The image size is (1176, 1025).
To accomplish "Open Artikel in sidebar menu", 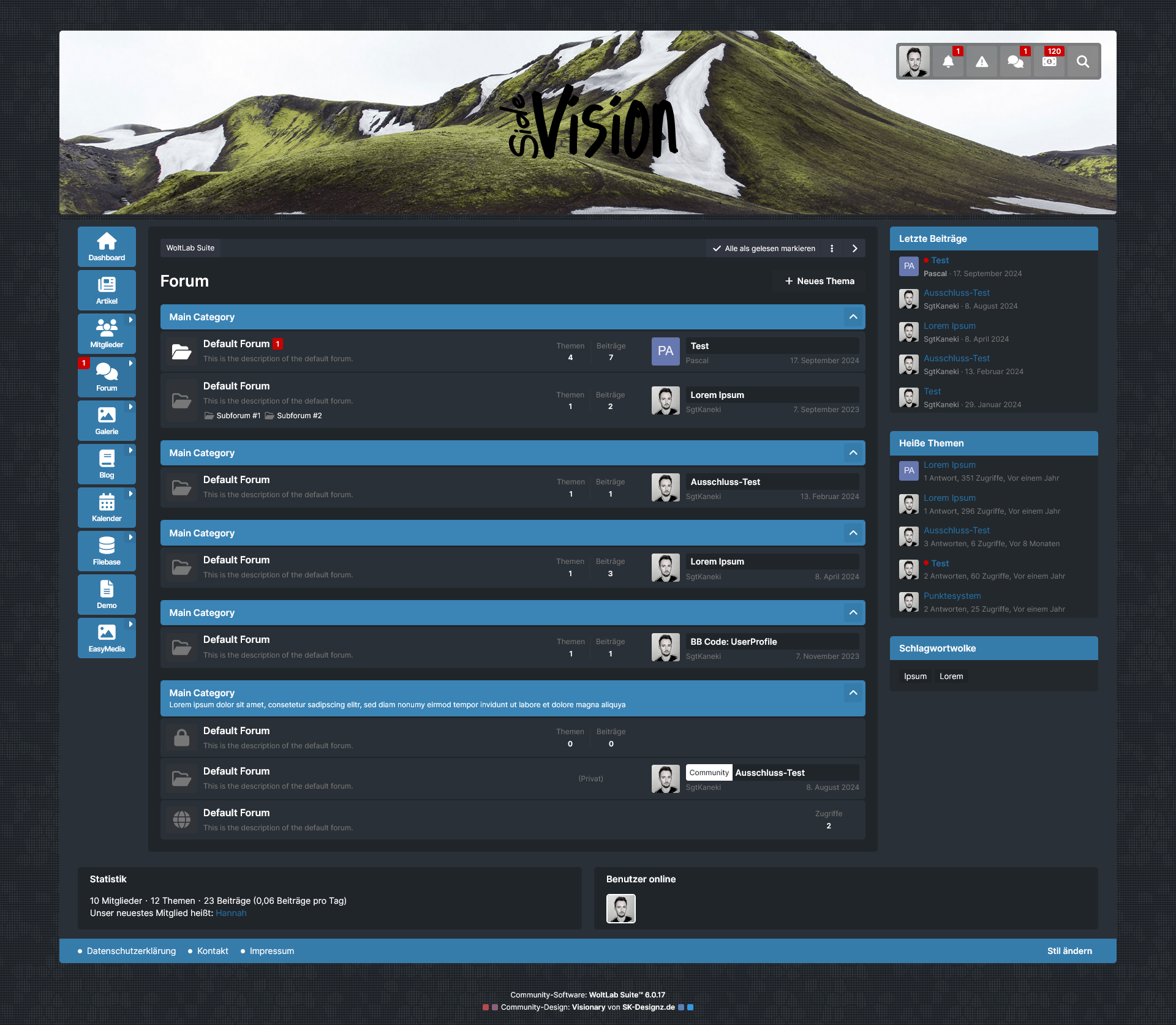I will 107,290.
